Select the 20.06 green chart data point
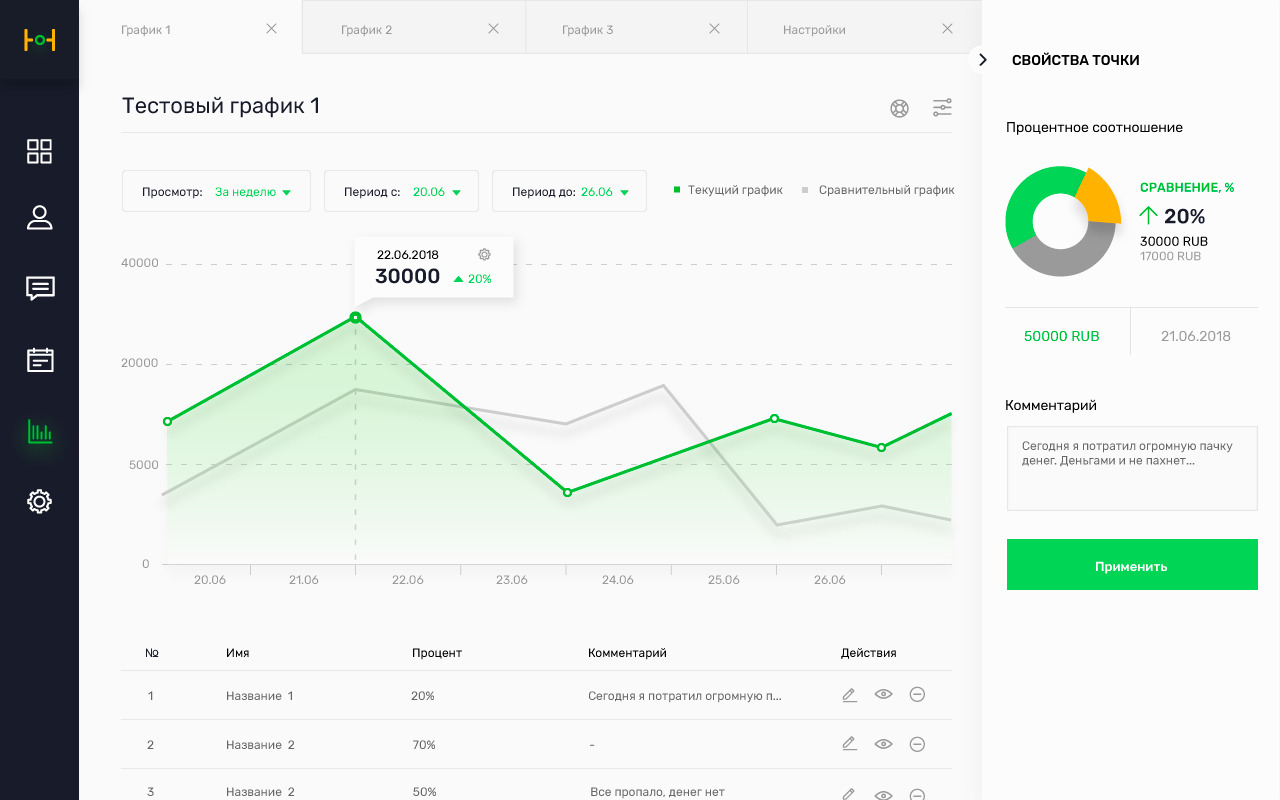 click(x=167, y=422)
